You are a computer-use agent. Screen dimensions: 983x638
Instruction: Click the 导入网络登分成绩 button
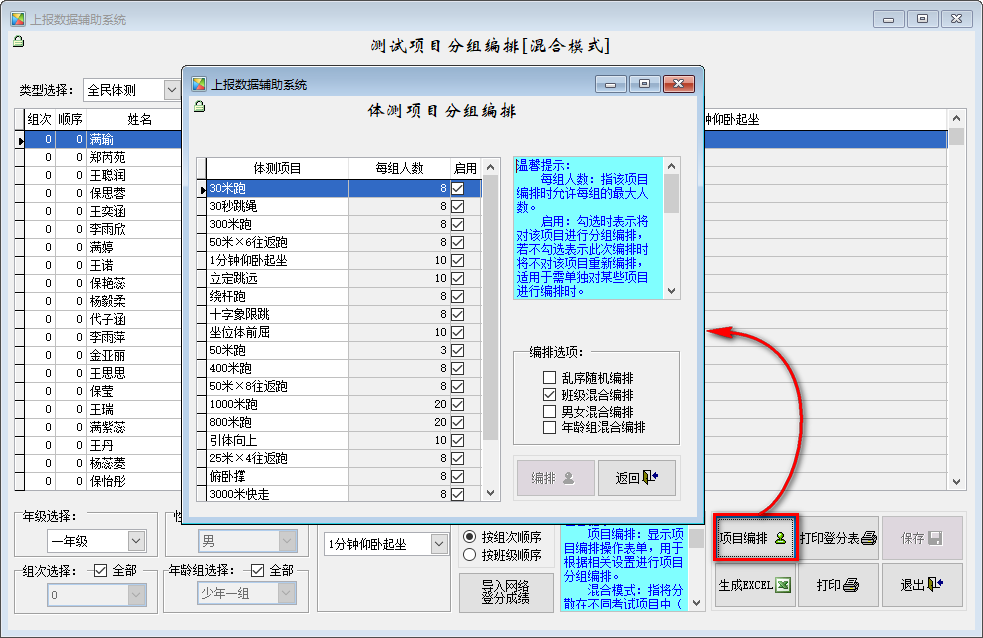click(505, 592)
